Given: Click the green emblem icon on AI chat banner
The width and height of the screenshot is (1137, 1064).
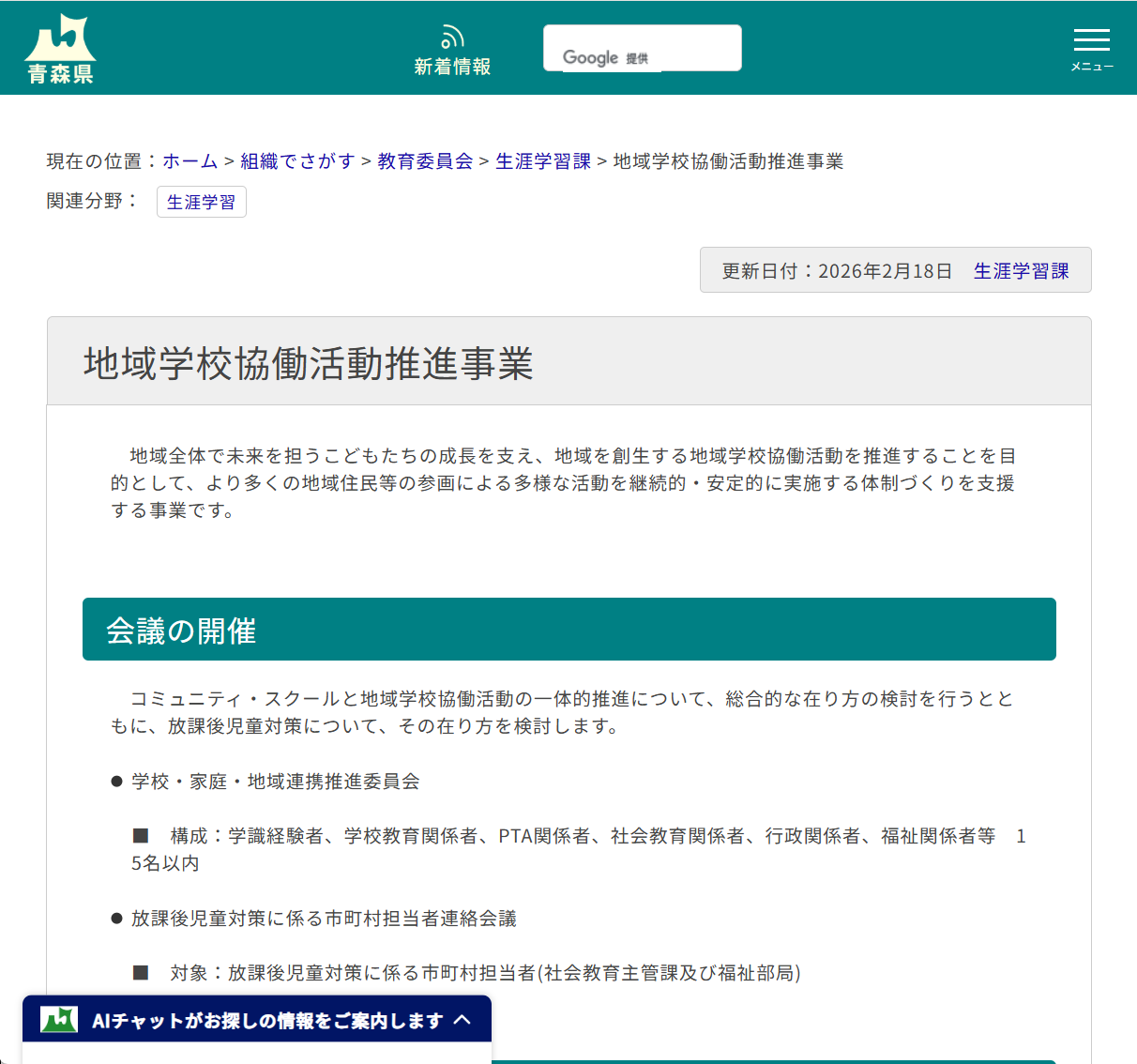Looking at the screenshot, I should point(58,1019).
